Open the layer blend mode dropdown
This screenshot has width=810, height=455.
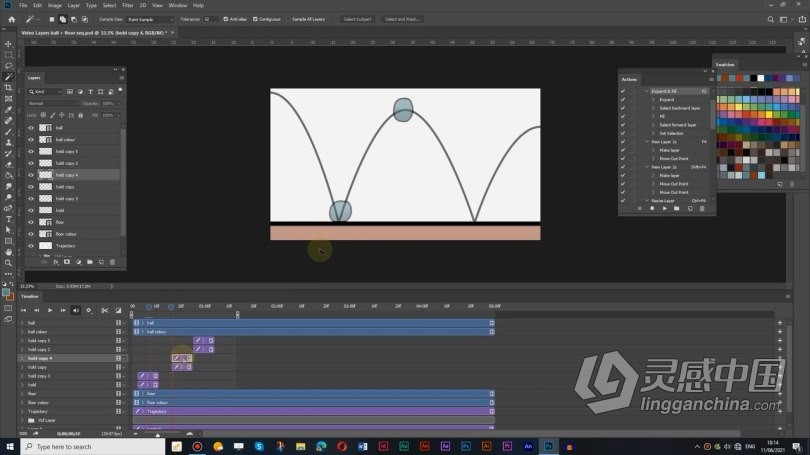52,103
